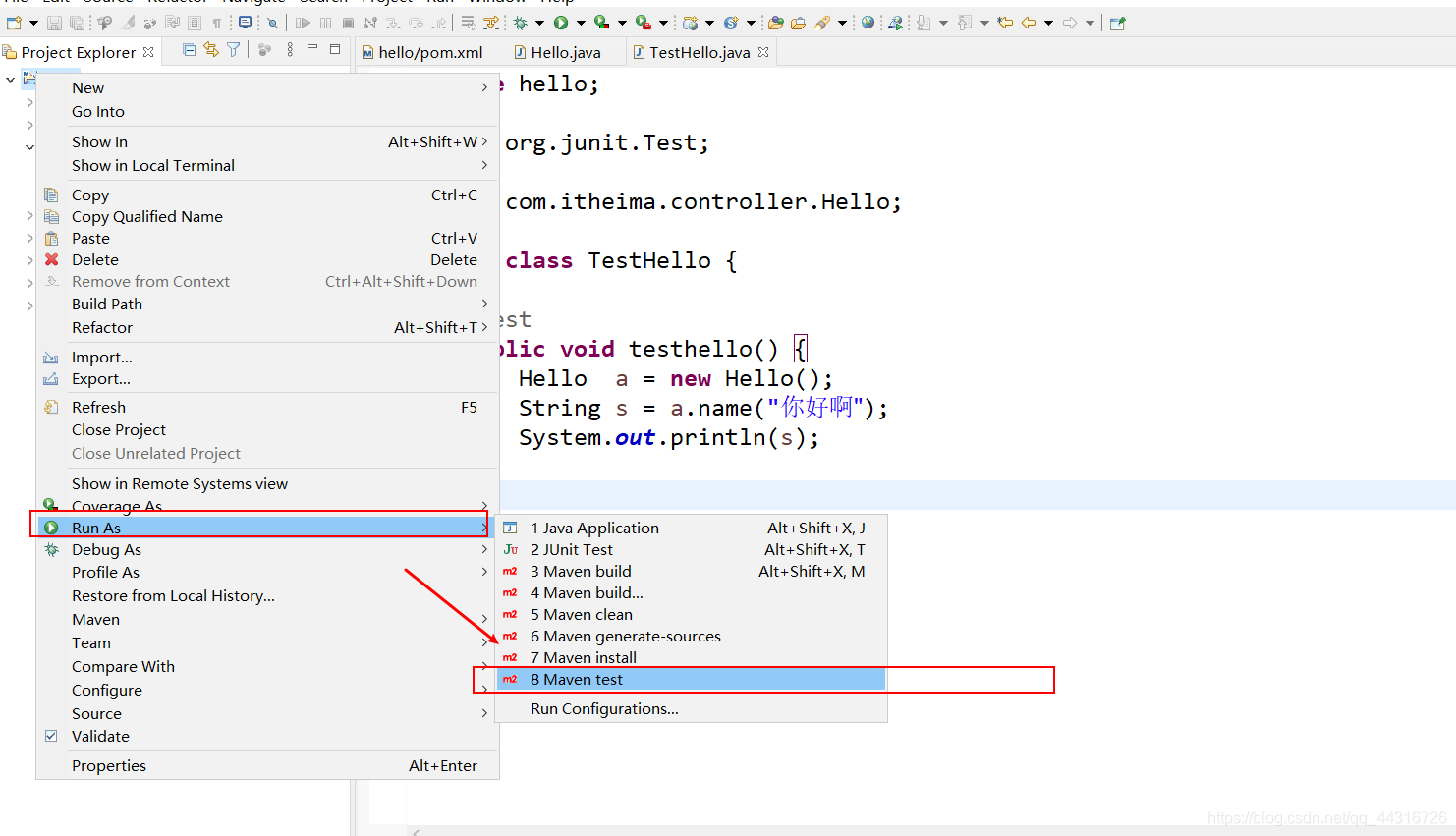This screenshot has width=1456, height=836.
Task: Select 3 Maven build
Action: (691, 571)
